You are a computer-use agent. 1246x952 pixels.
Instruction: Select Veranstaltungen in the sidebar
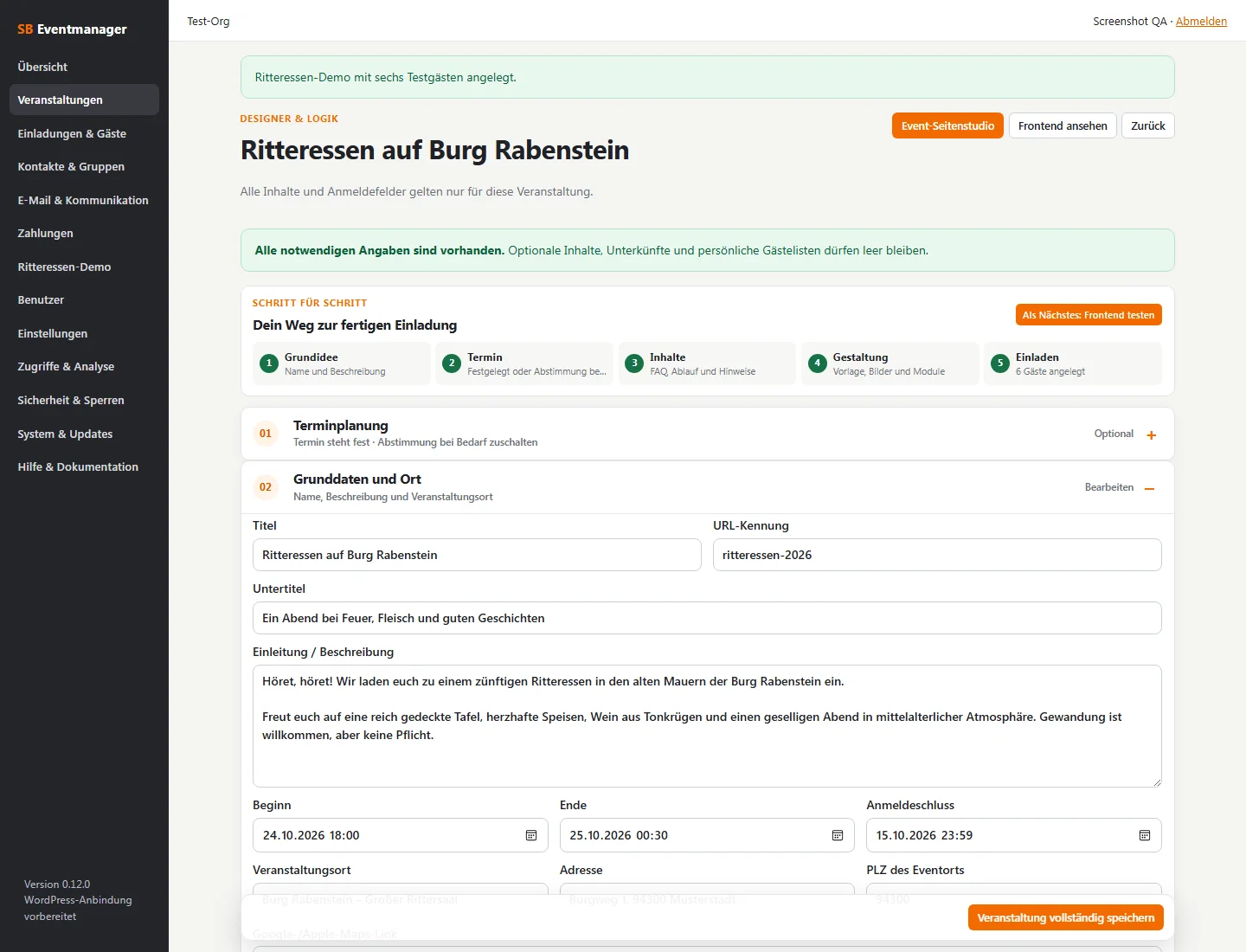[x=84, y=100]
